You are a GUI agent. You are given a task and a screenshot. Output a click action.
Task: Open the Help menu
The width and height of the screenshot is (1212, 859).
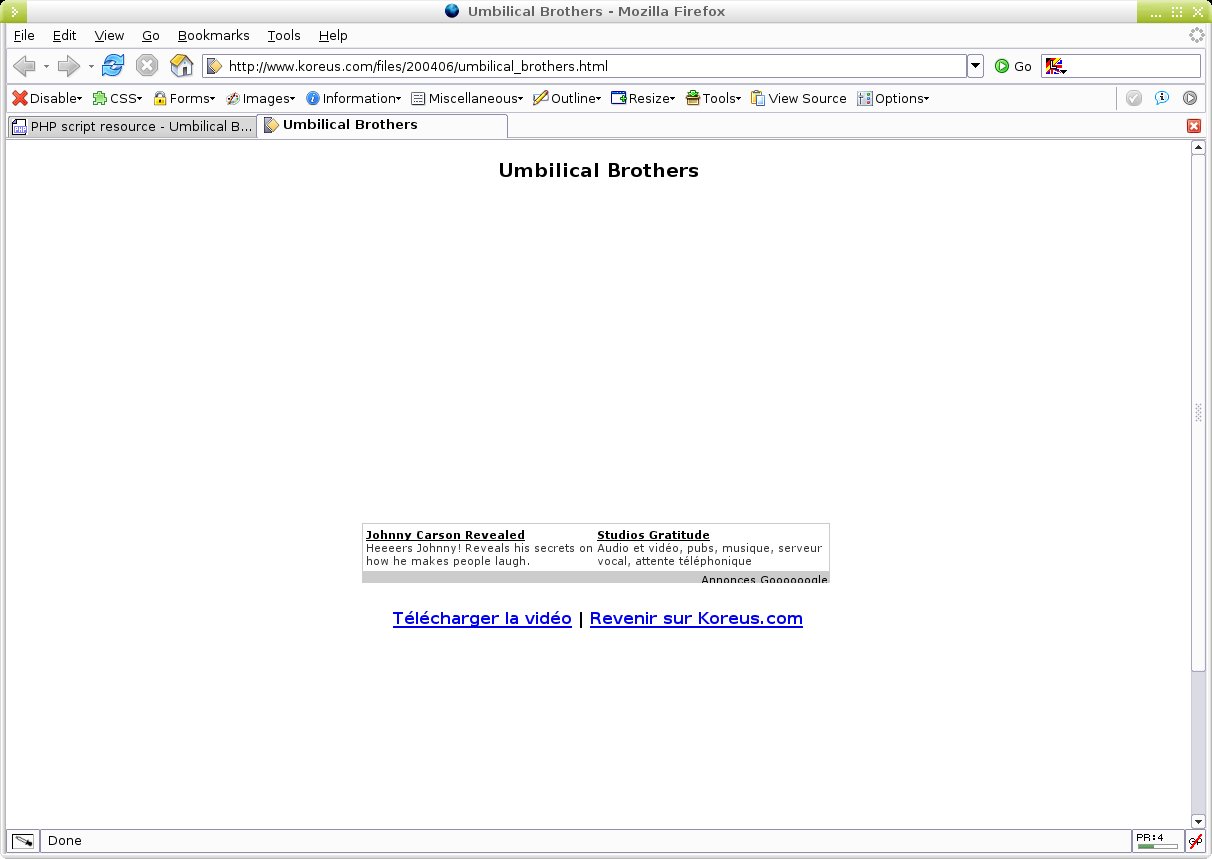tap(333, 35)
